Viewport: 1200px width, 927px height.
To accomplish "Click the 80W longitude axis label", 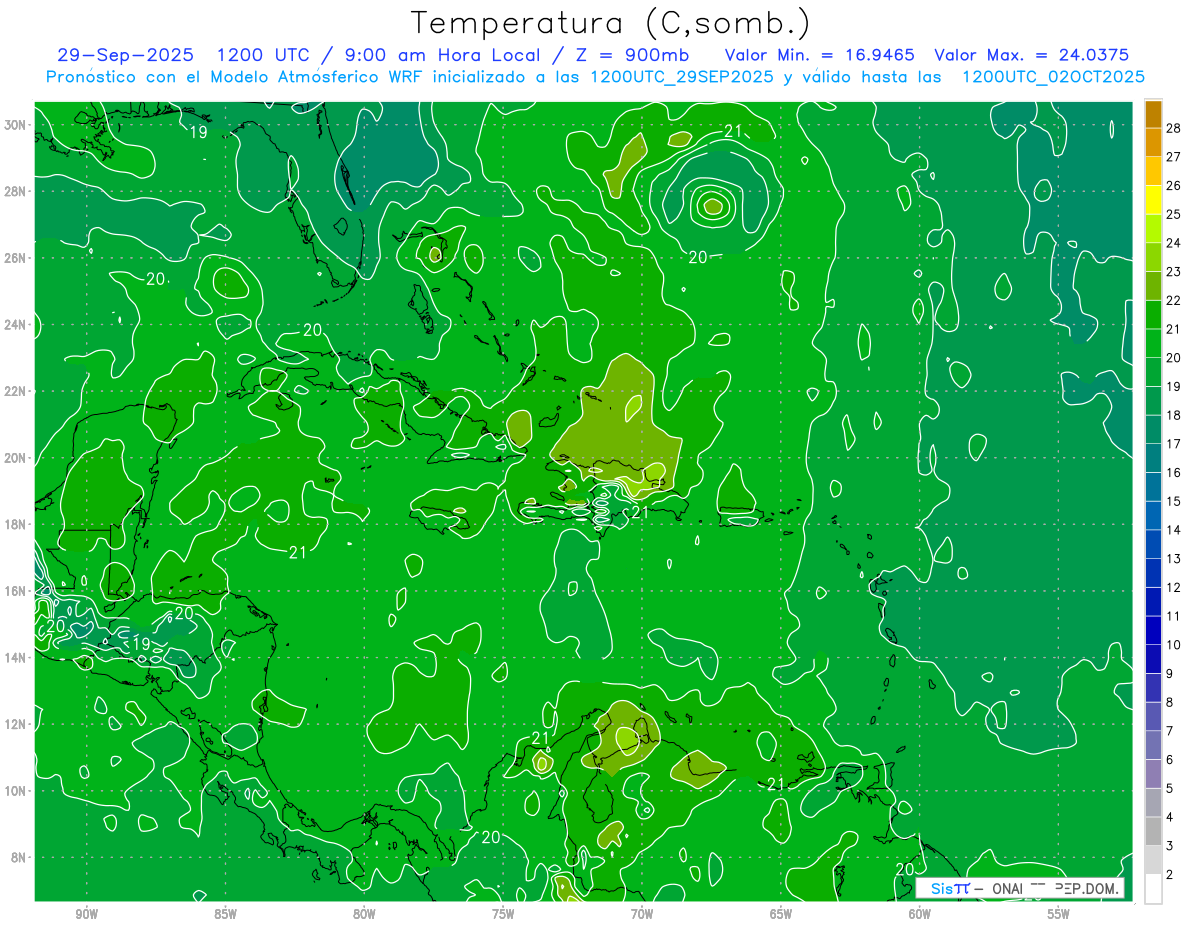I will click(364, 914).
